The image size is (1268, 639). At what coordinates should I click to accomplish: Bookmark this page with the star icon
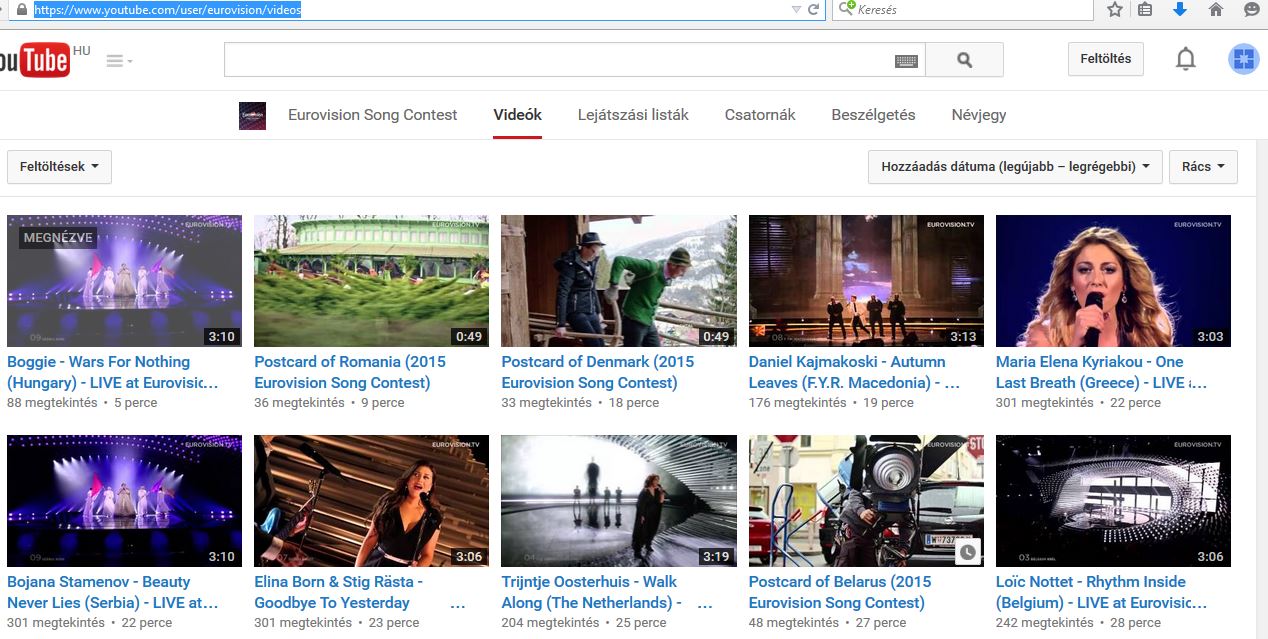click(1115, 10)
